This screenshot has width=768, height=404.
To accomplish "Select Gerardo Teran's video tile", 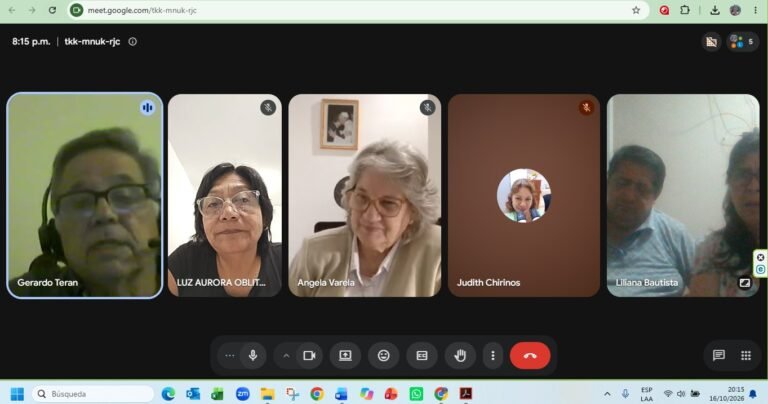I will pos(85,195).
